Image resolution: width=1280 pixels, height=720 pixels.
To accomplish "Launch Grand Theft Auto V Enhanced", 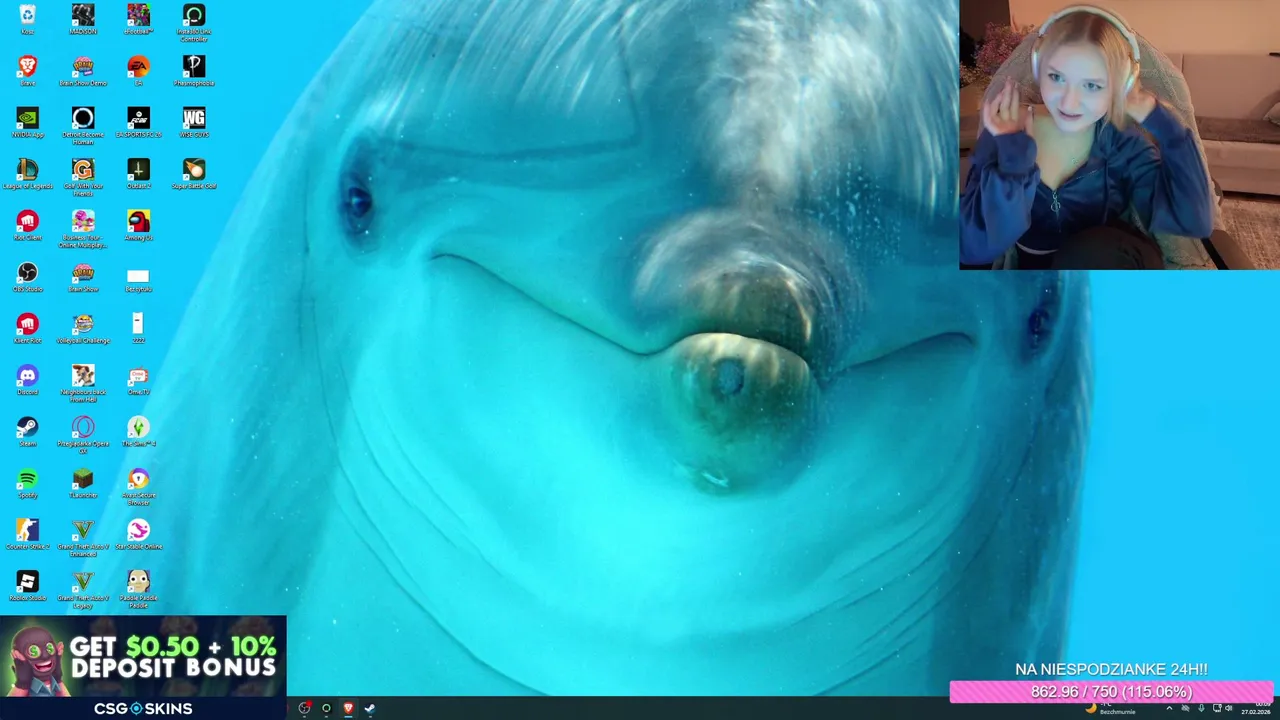I will point(83,538).
